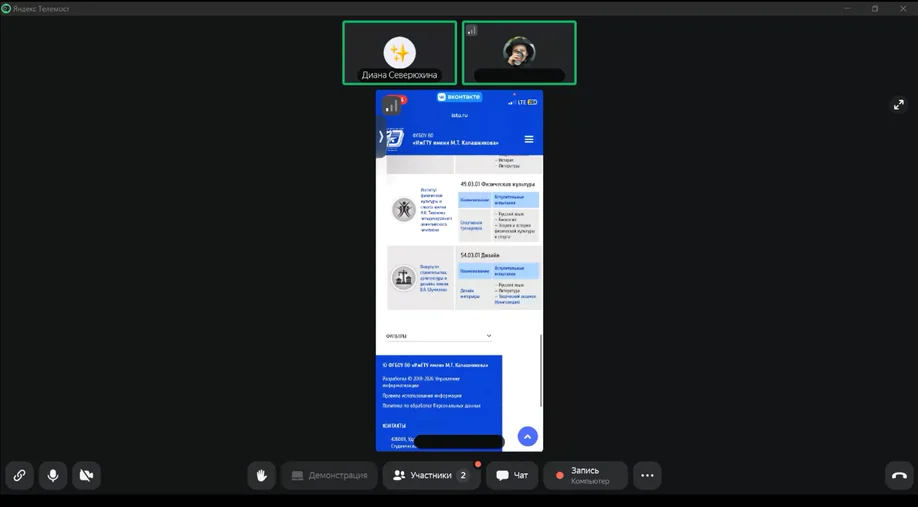Click the LTE status indicator on phone
Viewport: 918px width, 507px height.
coord(522,102)
